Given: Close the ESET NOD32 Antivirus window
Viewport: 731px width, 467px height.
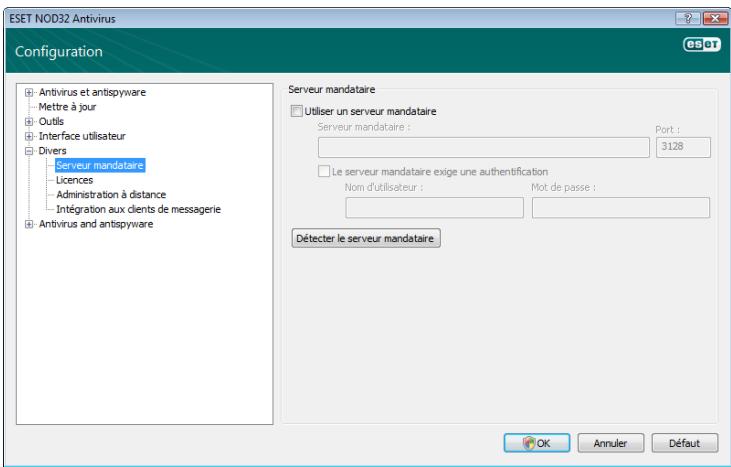Looking at the screenshot, I should pos(714,18).
